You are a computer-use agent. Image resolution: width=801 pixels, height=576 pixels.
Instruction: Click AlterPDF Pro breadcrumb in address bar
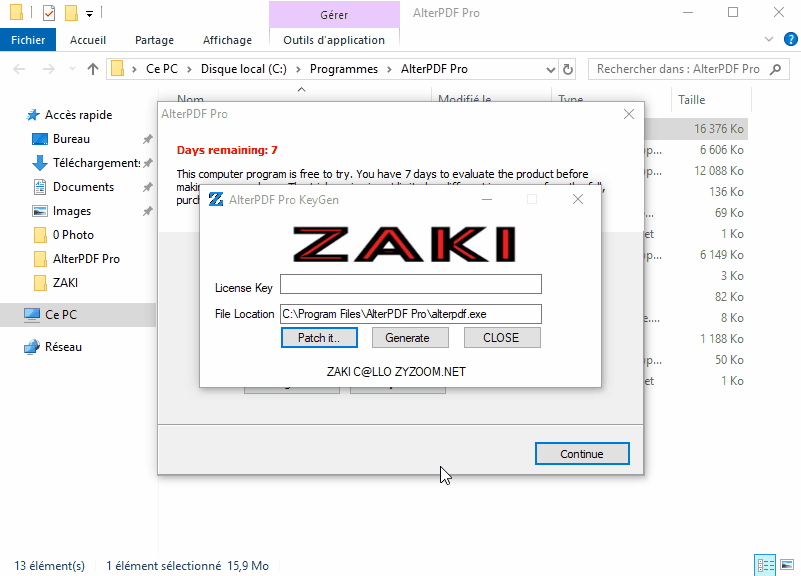434,69
